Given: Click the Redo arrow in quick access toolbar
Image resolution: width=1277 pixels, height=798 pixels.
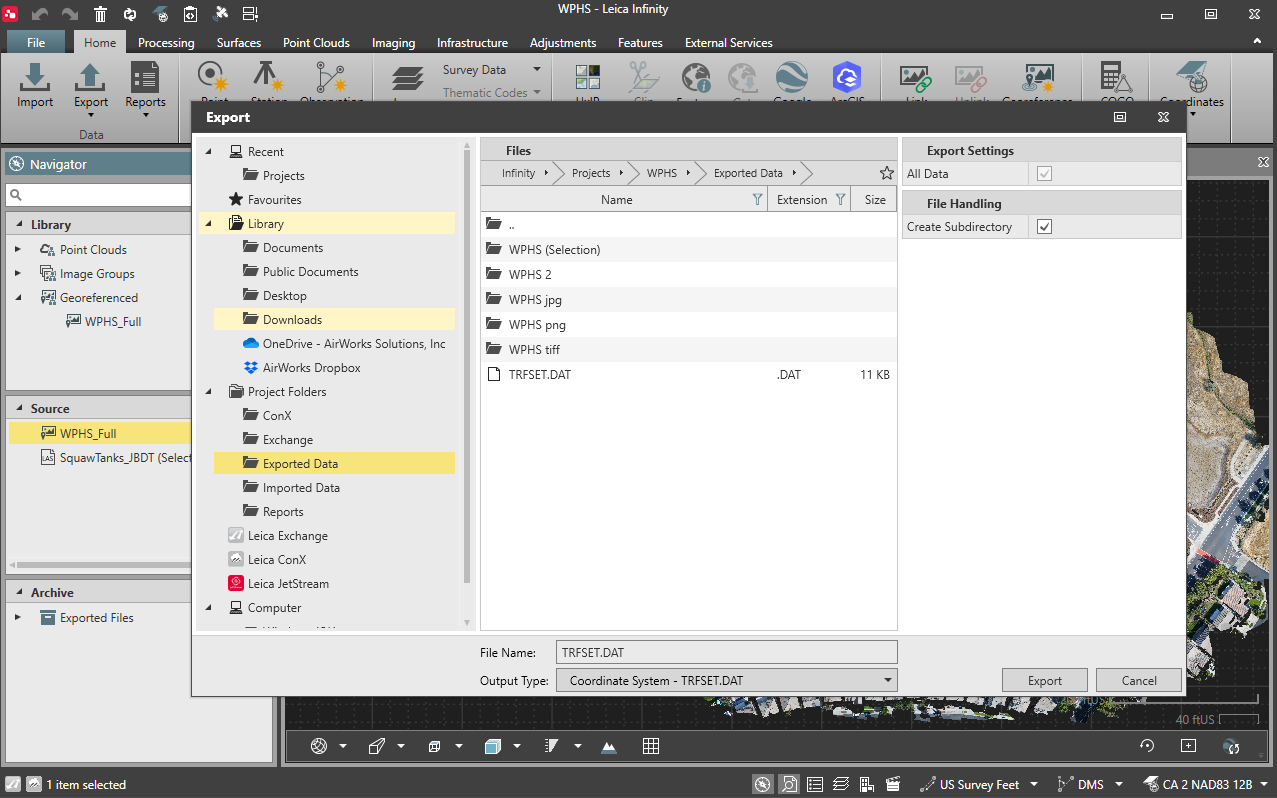Looking at the screenshot, I should [70, 14].
